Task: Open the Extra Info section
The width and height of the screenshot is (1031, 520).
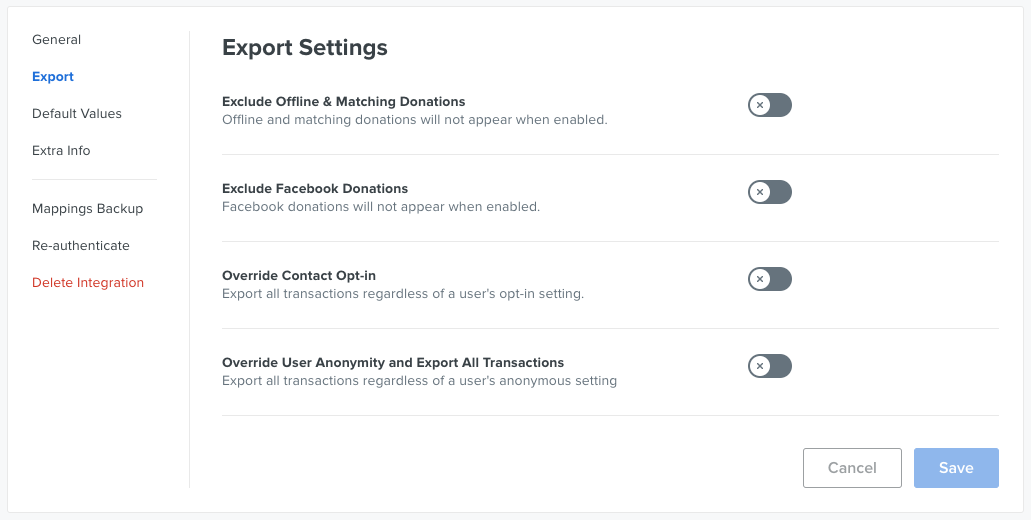Action: click(x=61, y=151)
